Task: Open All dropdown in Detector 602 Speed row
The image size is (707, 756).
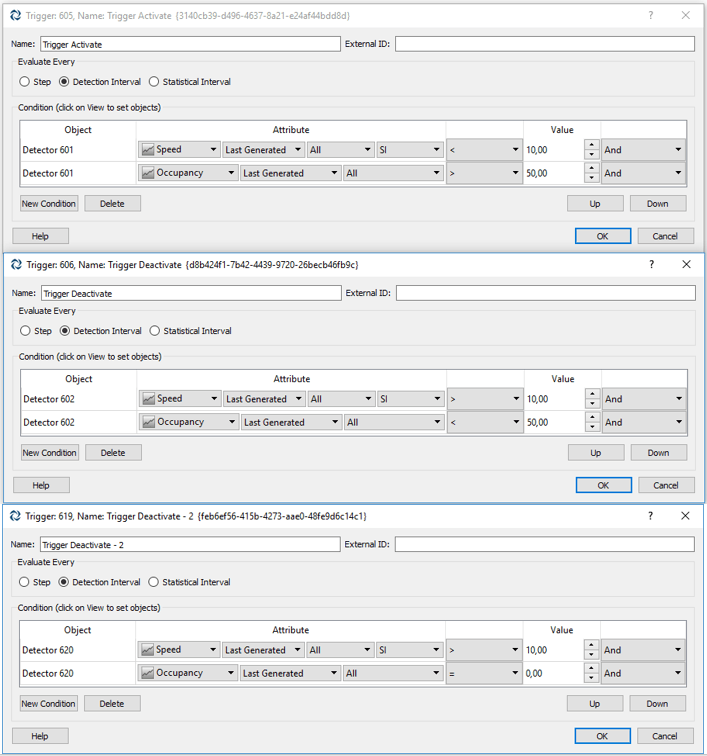Action: (341, 399)
